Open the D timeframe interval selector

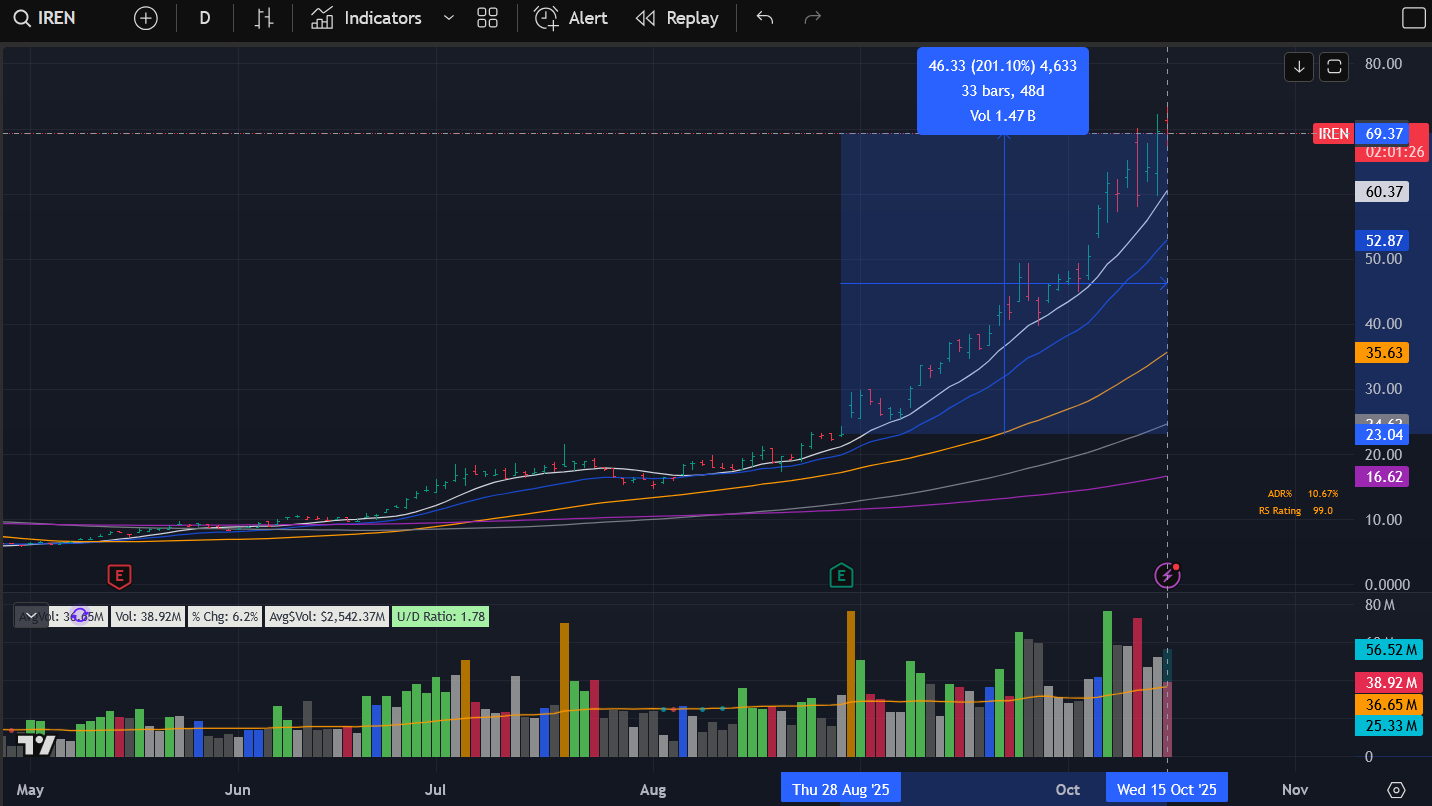click(x=205, y=18)
